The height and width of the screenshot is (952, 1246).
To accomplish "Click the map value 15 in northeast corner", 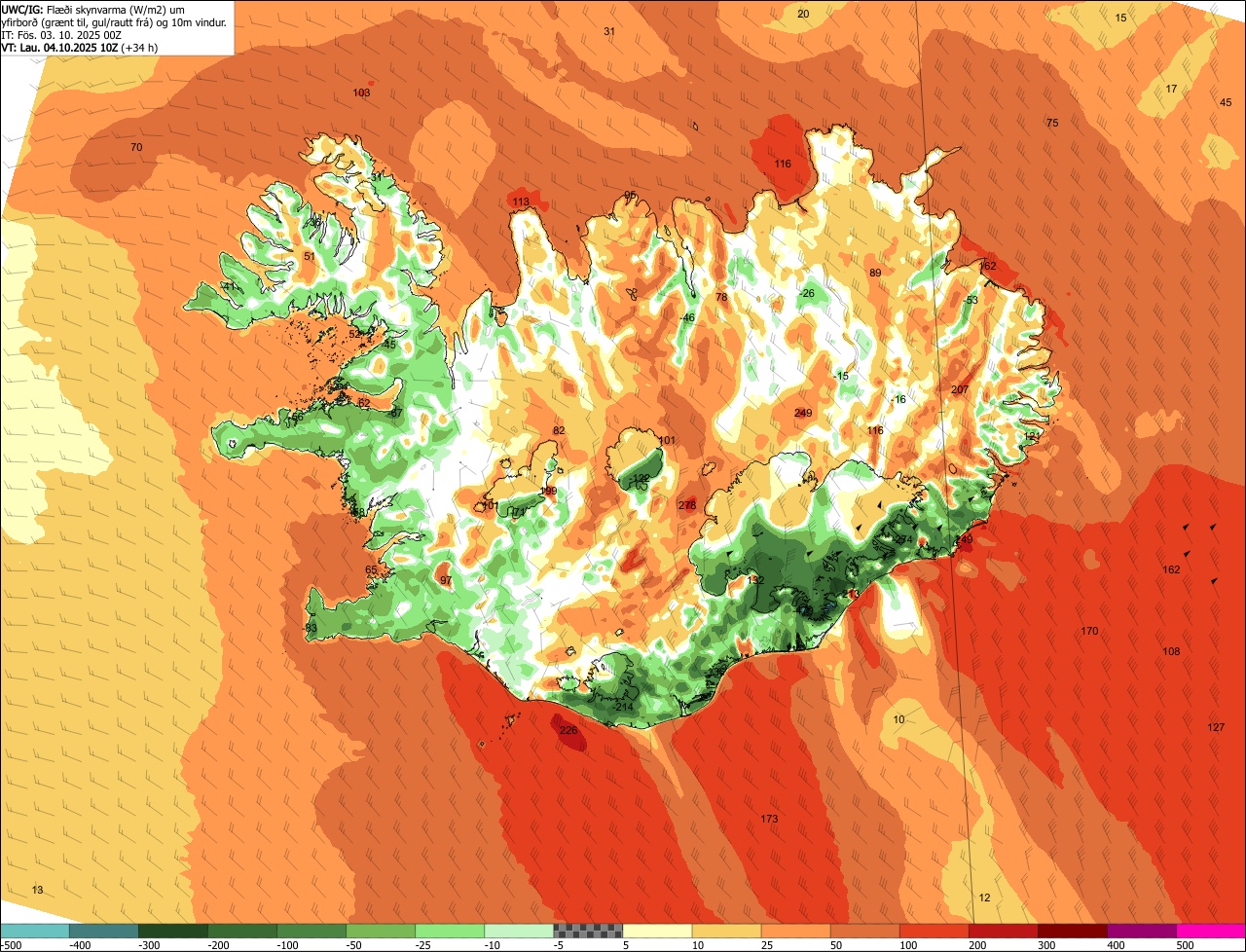I will tap(1120, 18).
